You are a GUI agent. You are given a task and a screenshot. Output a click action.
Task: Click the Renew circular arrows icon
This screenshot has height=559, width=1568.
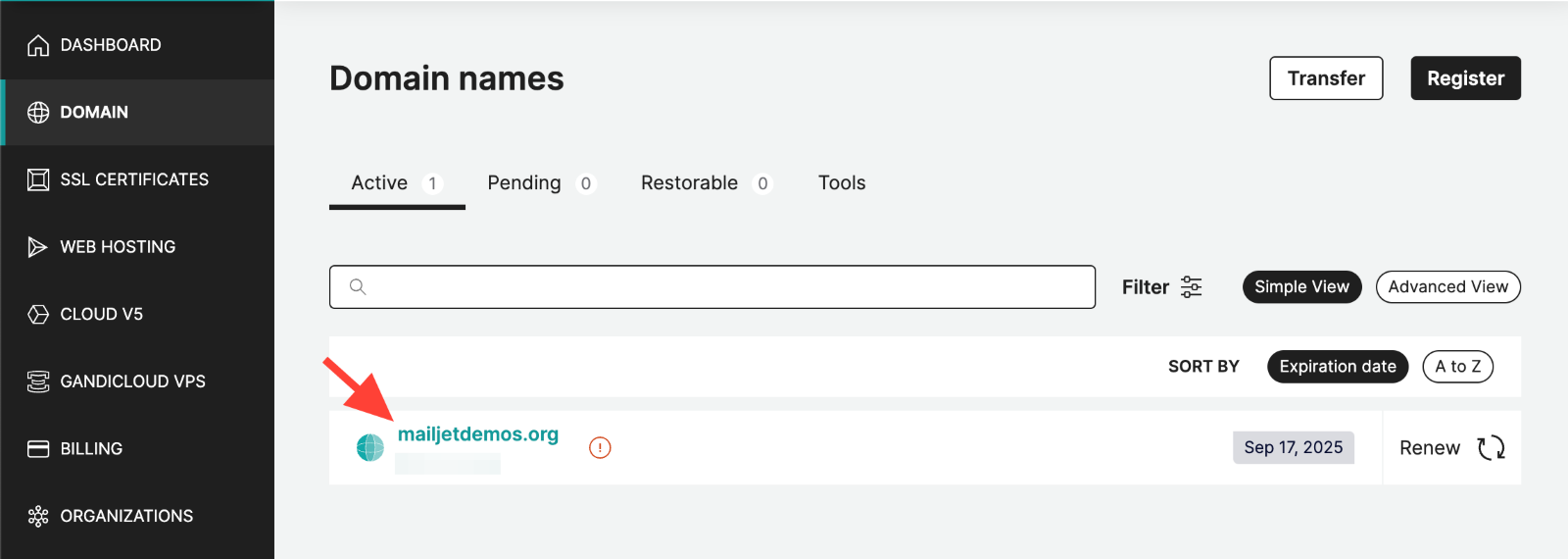coord(1491,448)
